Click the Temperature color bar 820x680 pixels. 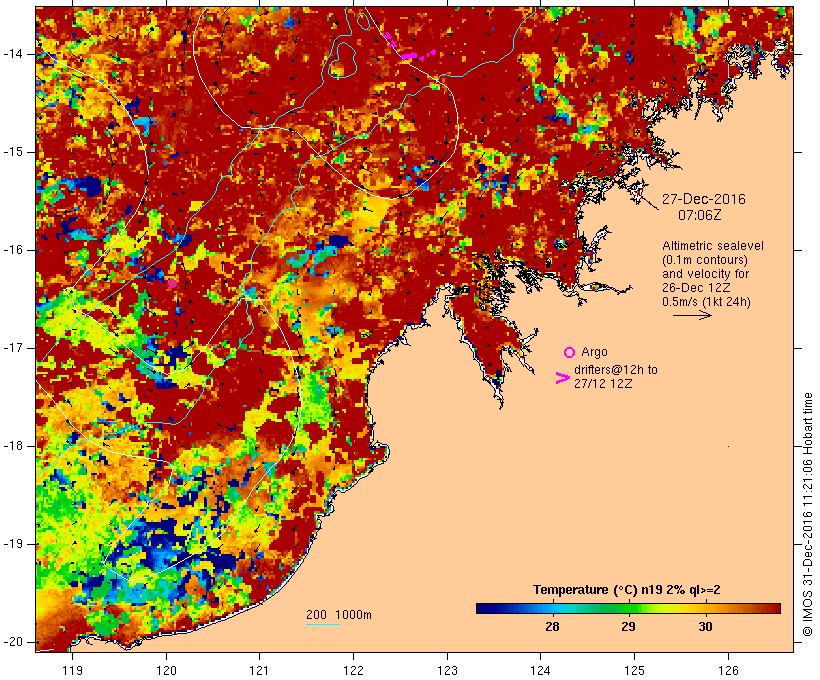tap(628, 608)
